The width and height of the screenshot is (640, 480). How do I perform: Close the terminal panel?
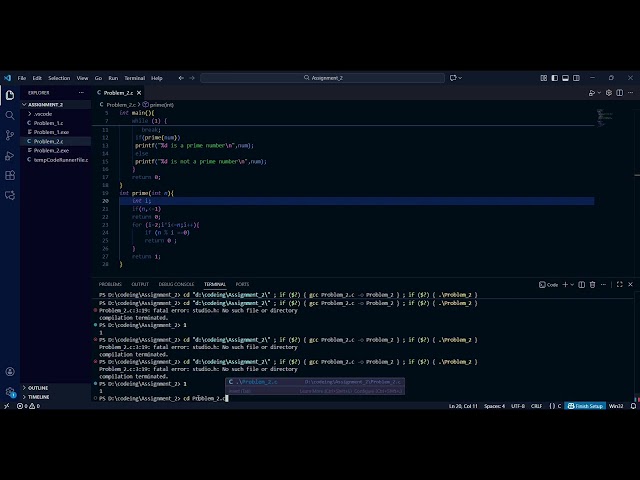coord(630,284)
